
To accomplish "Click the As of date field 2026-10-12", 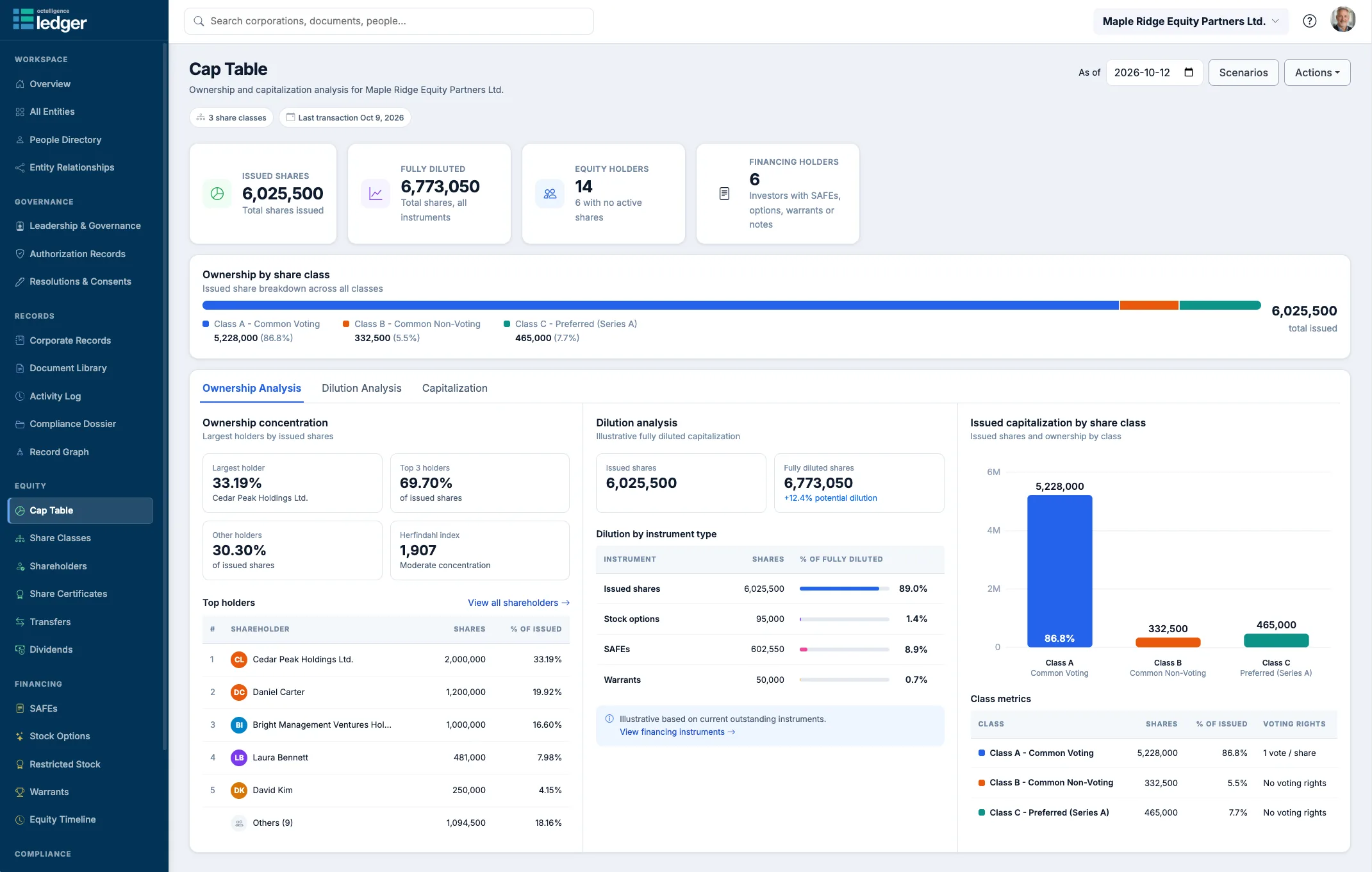I will (1154, 72).
